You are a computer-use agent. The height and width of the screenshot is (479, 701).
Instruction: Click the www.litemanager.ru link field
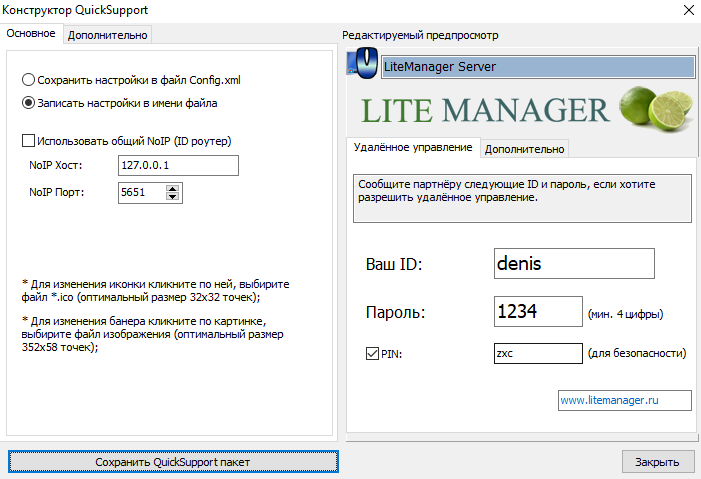point(625,400)
